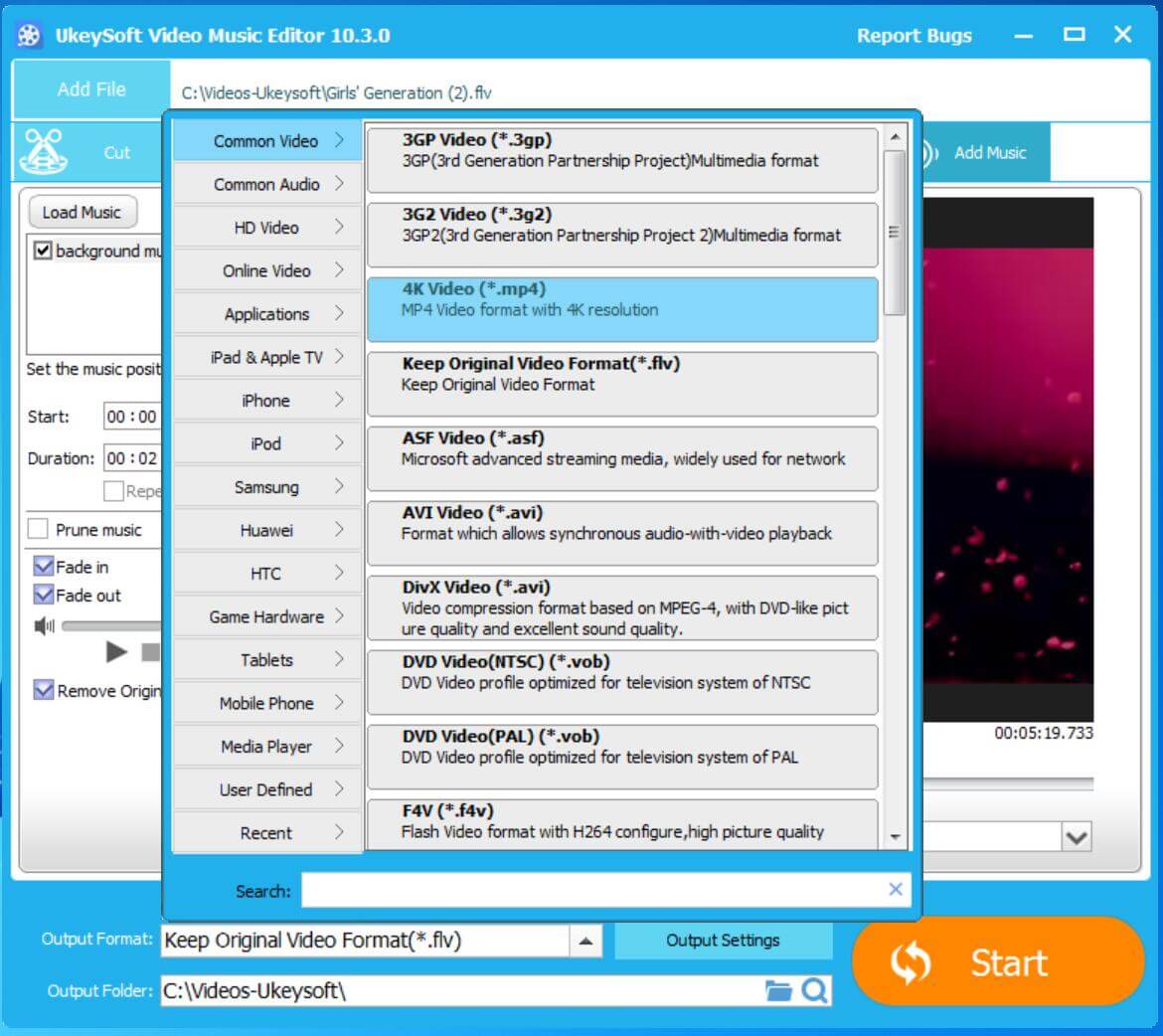This screenshot has width=1163, height=1036.
Task: Open the User Defined category
Action: tap(267, 789)
